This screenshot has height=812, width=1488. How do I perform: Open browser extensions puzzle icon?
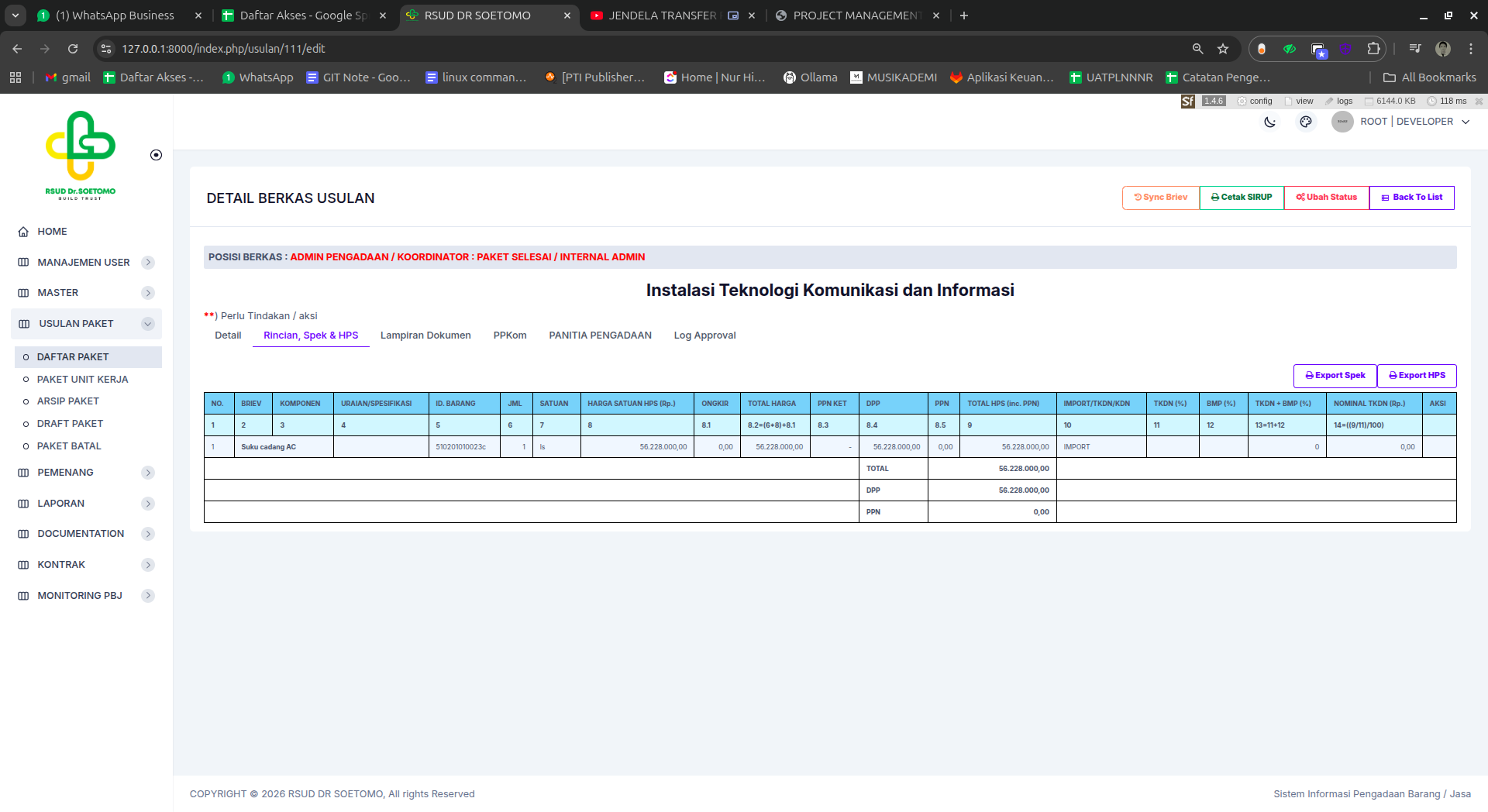click(x=1373, y=49)
